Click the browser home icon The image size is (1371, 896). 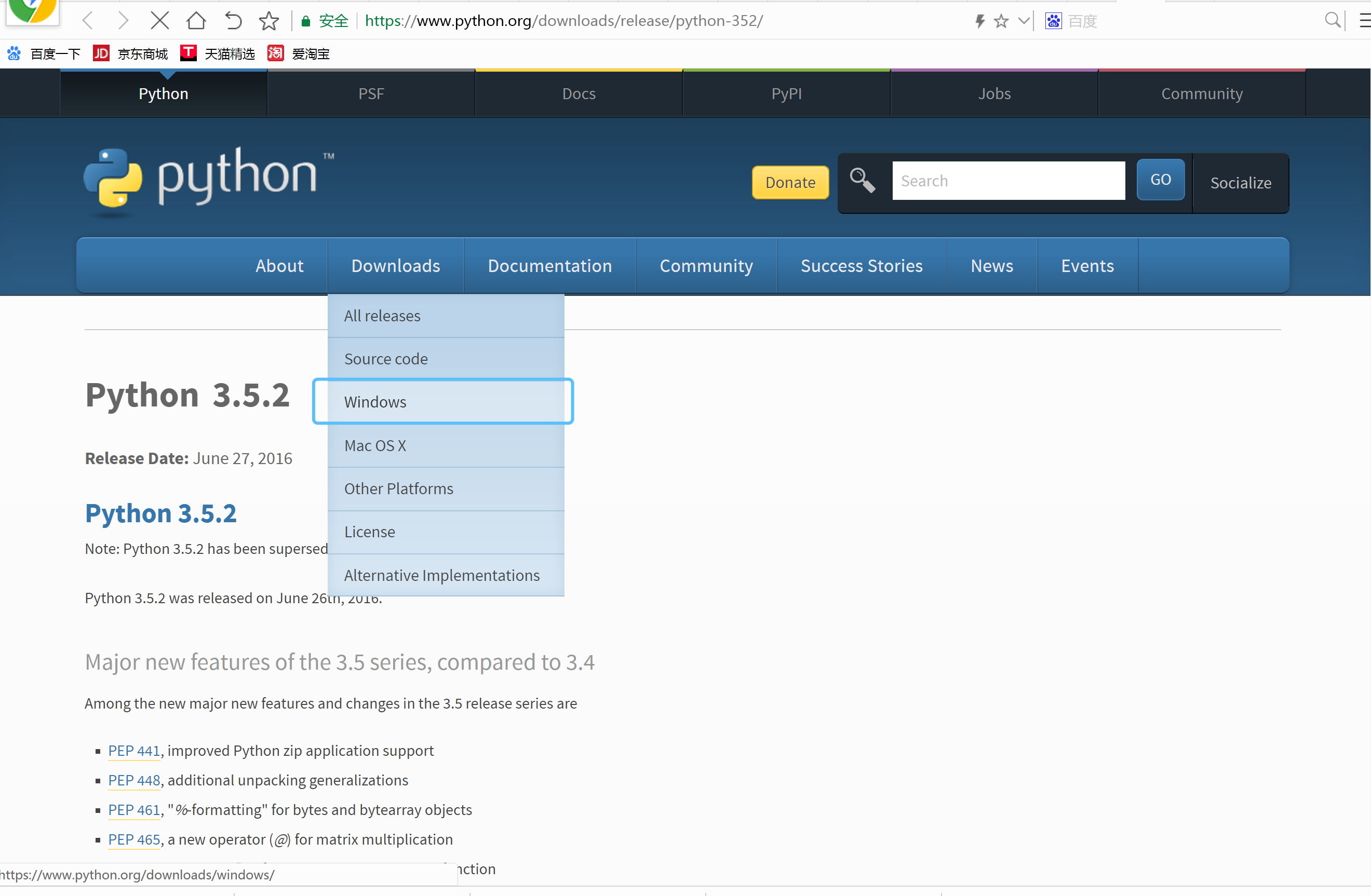[x=196, y=20]
